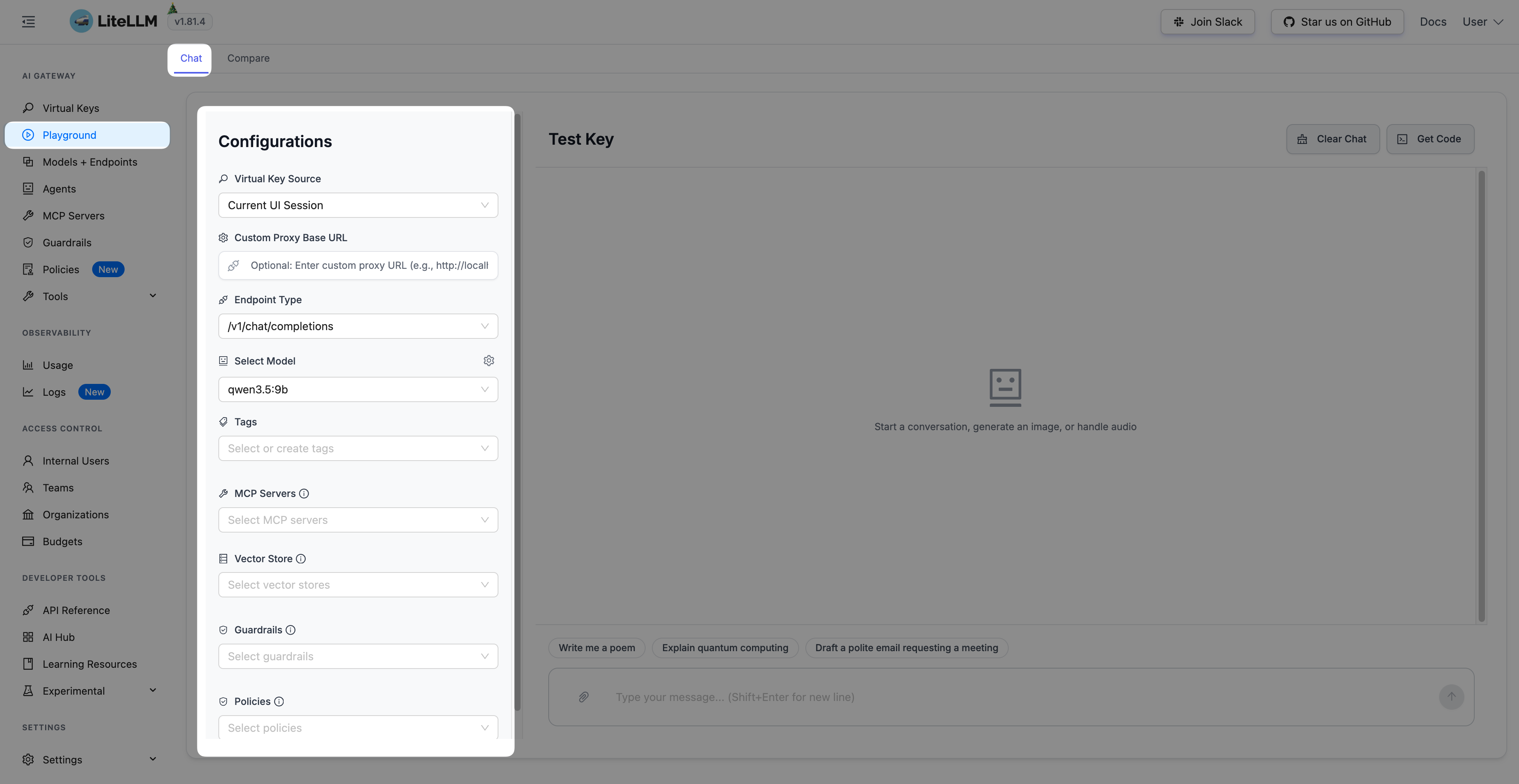Click the Get Code button
The image size is (1519, 784).
[1430, 139]
